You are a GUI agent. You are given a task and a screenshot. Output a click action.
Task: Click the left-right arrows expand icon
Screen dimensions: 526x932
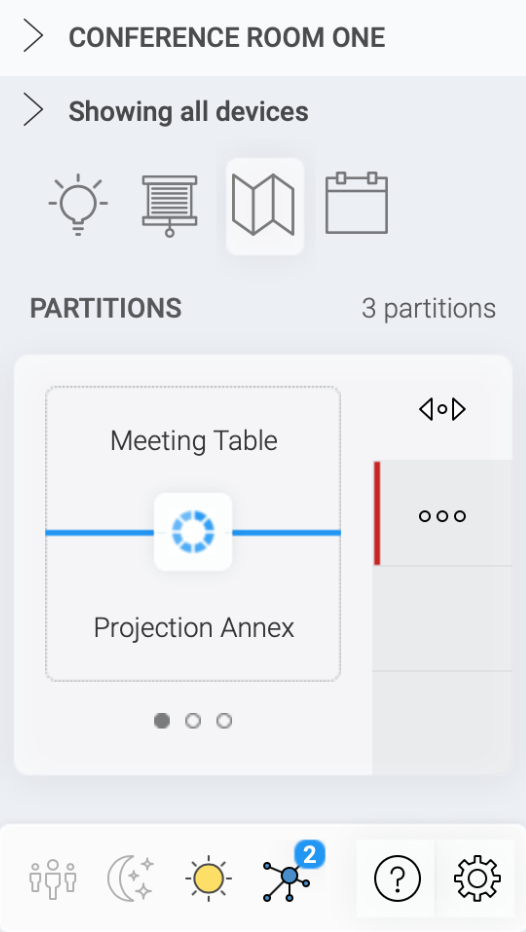coord(442,410)
